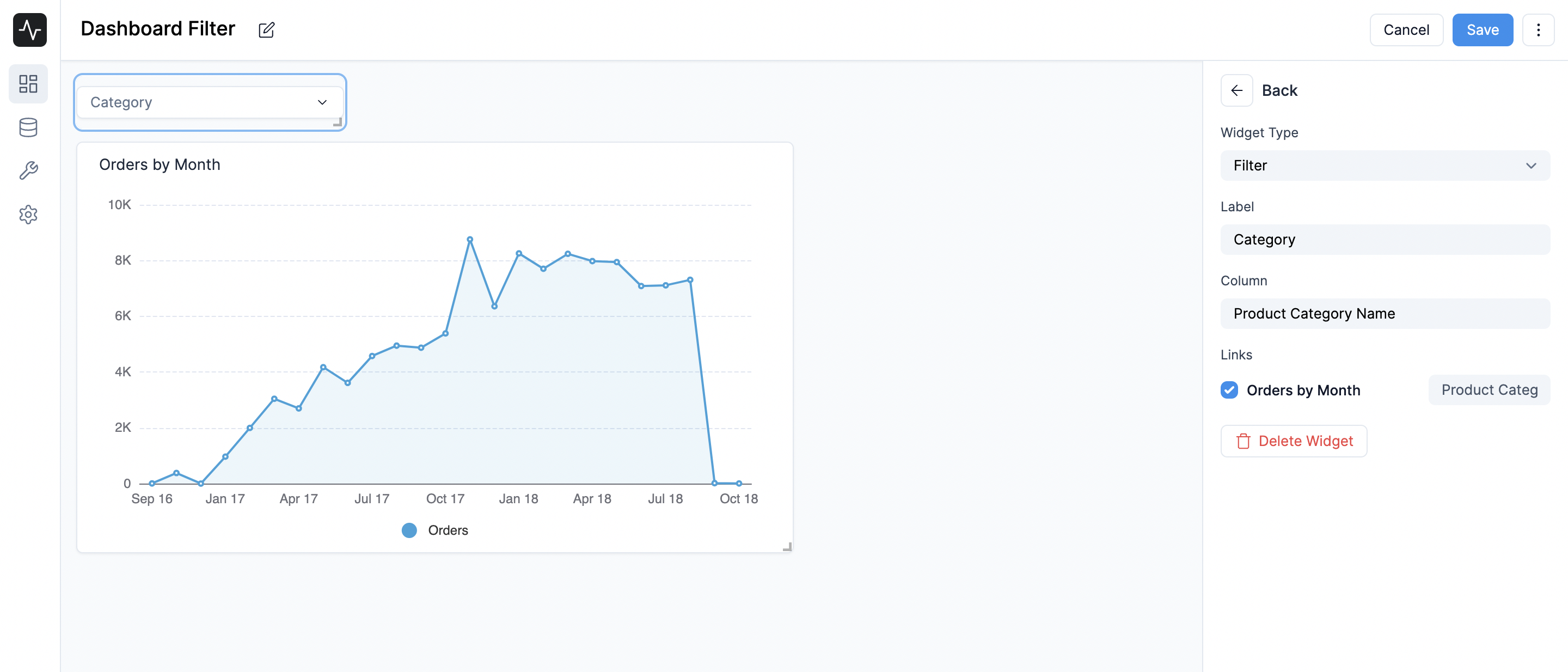The image size is (1568, 672).
Task: Open the settings gear icon
Action: [x=29, y=213]
